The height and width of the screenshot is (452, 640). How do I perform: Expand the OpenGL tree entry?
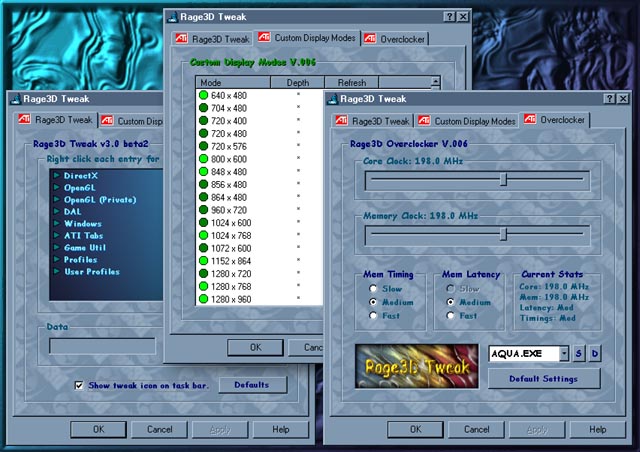[57, 187]
